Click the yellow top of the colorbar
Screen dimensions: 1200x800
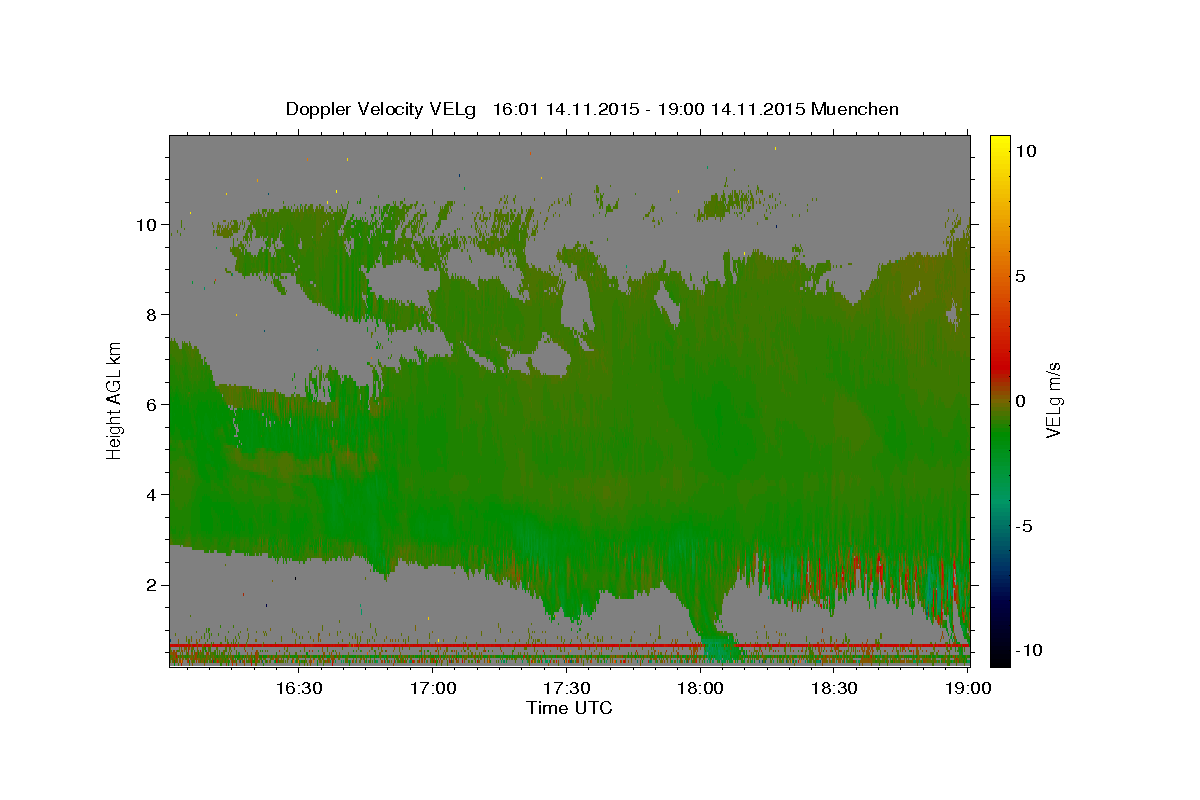coord(999,143)
